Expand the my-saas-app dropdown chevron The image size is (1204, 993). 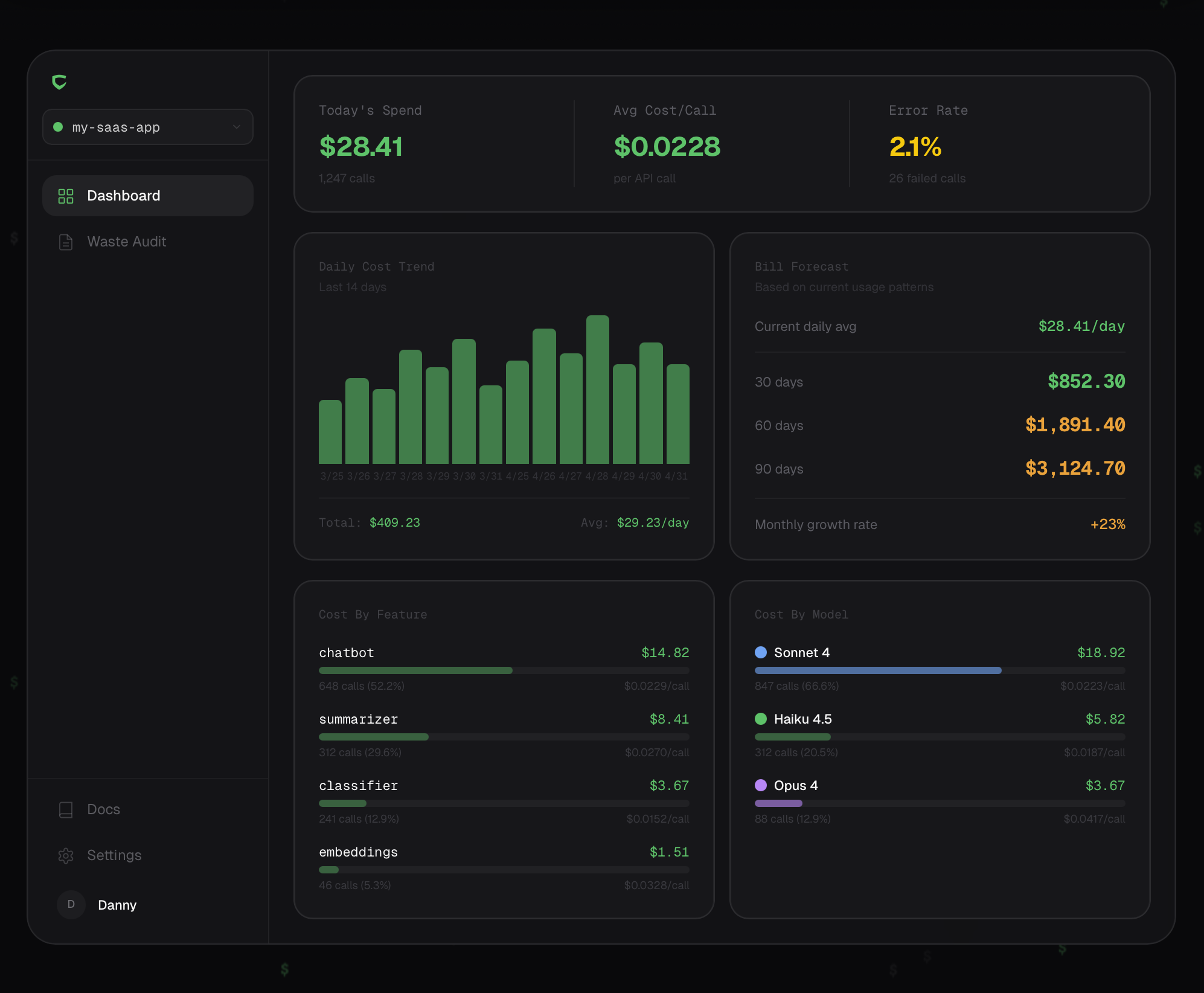click(x=237, y=127)
